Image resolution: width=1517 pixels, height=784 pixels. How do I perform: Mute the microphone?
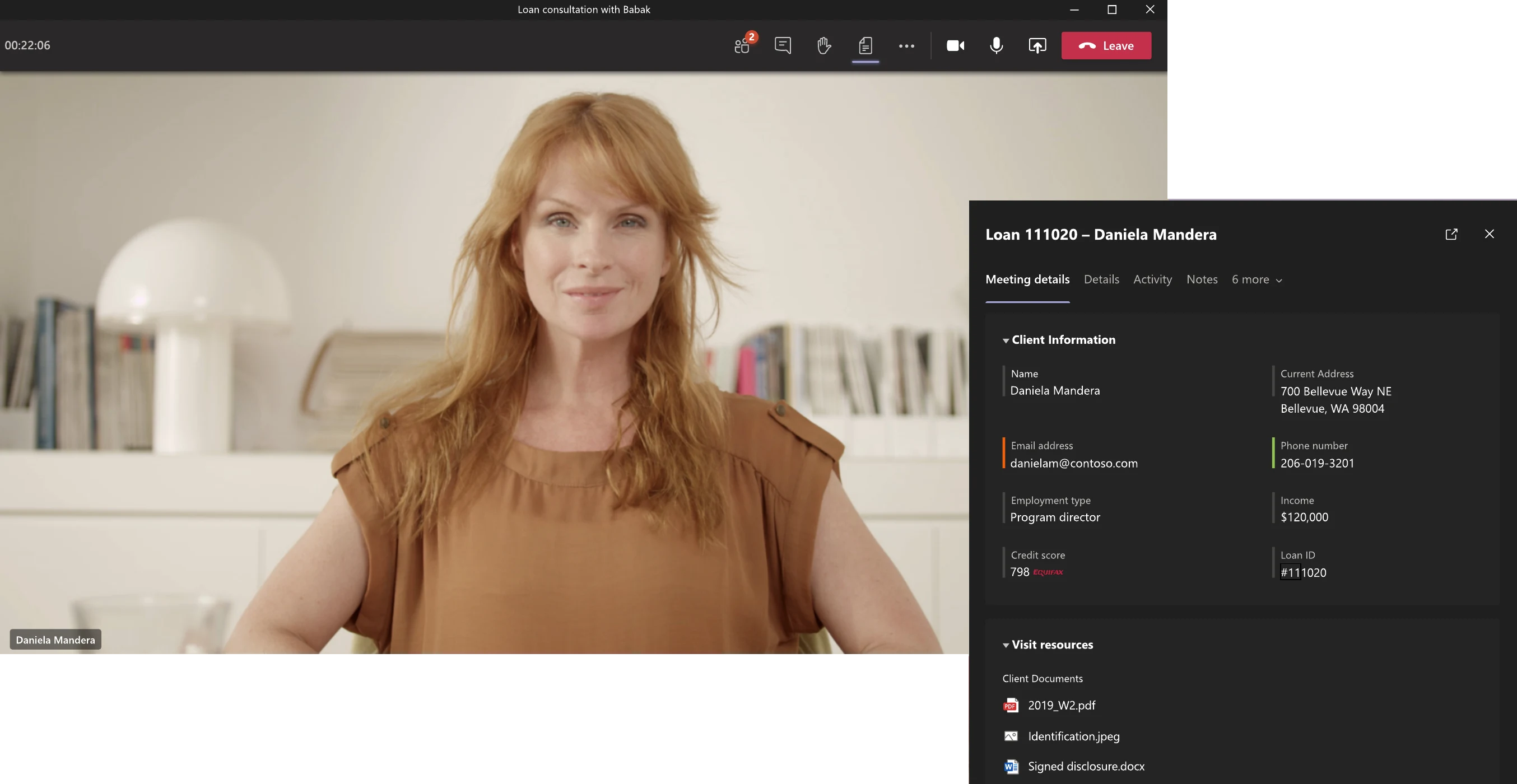pyautogui.click(x=996, y=45)
